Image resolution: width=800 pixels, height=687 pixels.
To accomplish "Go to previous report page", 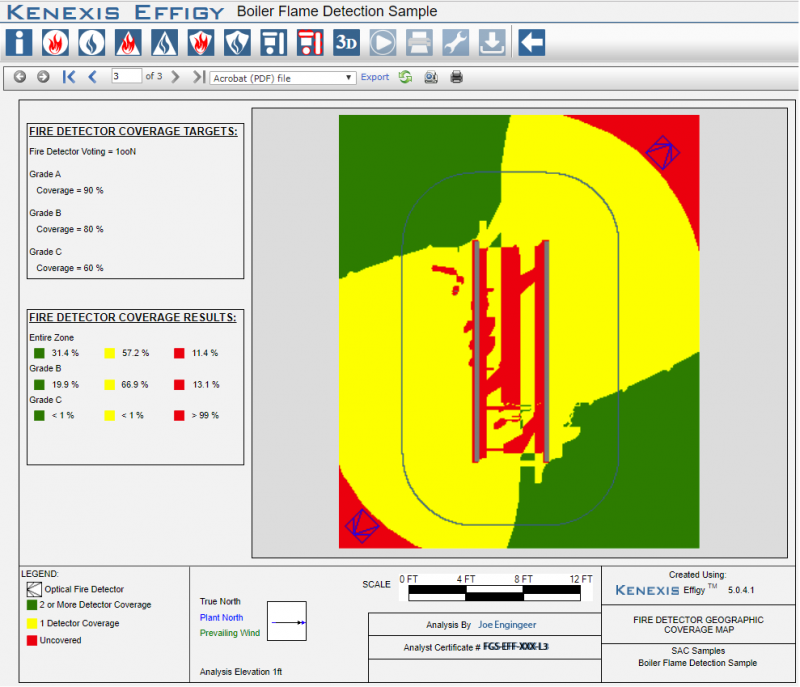I will pos(92,77).
